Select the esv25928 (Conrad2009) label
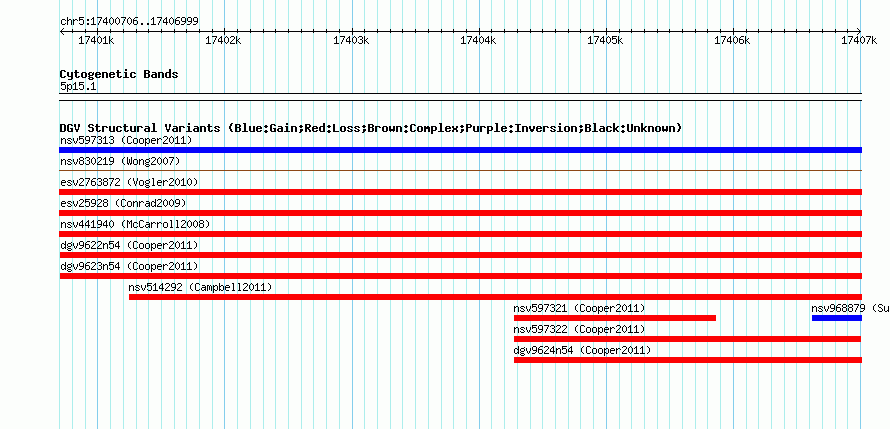The width and height of the screenshot is (890, 429). pos(123,203)
